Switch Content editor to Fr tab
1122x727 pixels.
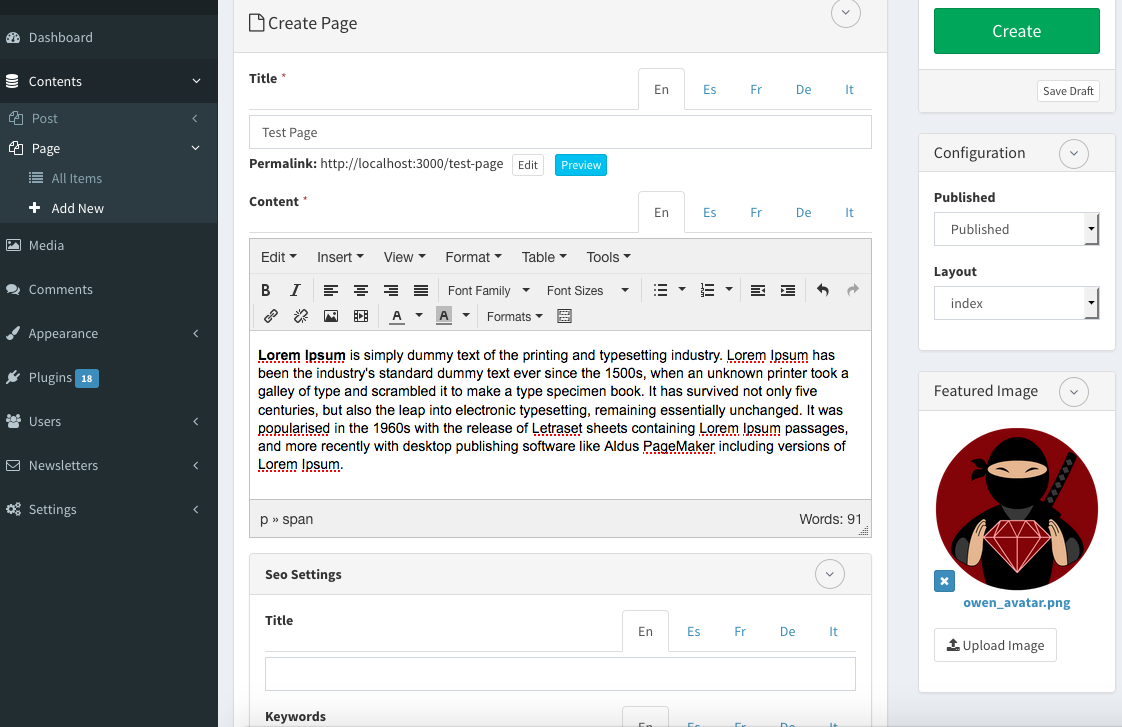[x=756, y=213]
